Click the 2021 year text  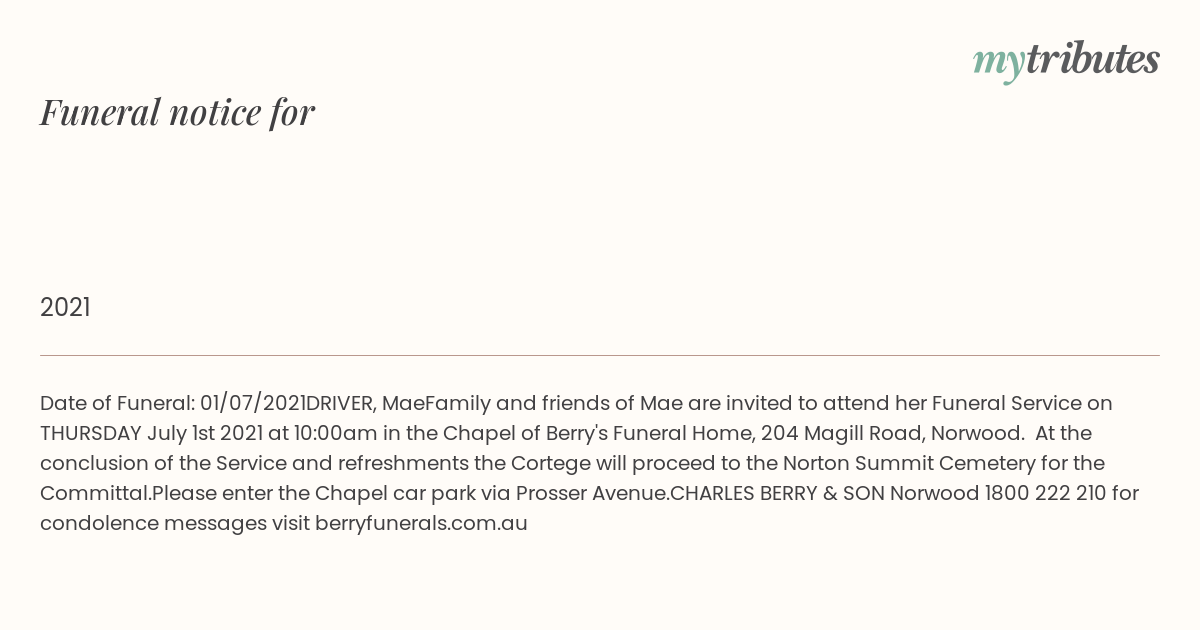pos(65,308)
